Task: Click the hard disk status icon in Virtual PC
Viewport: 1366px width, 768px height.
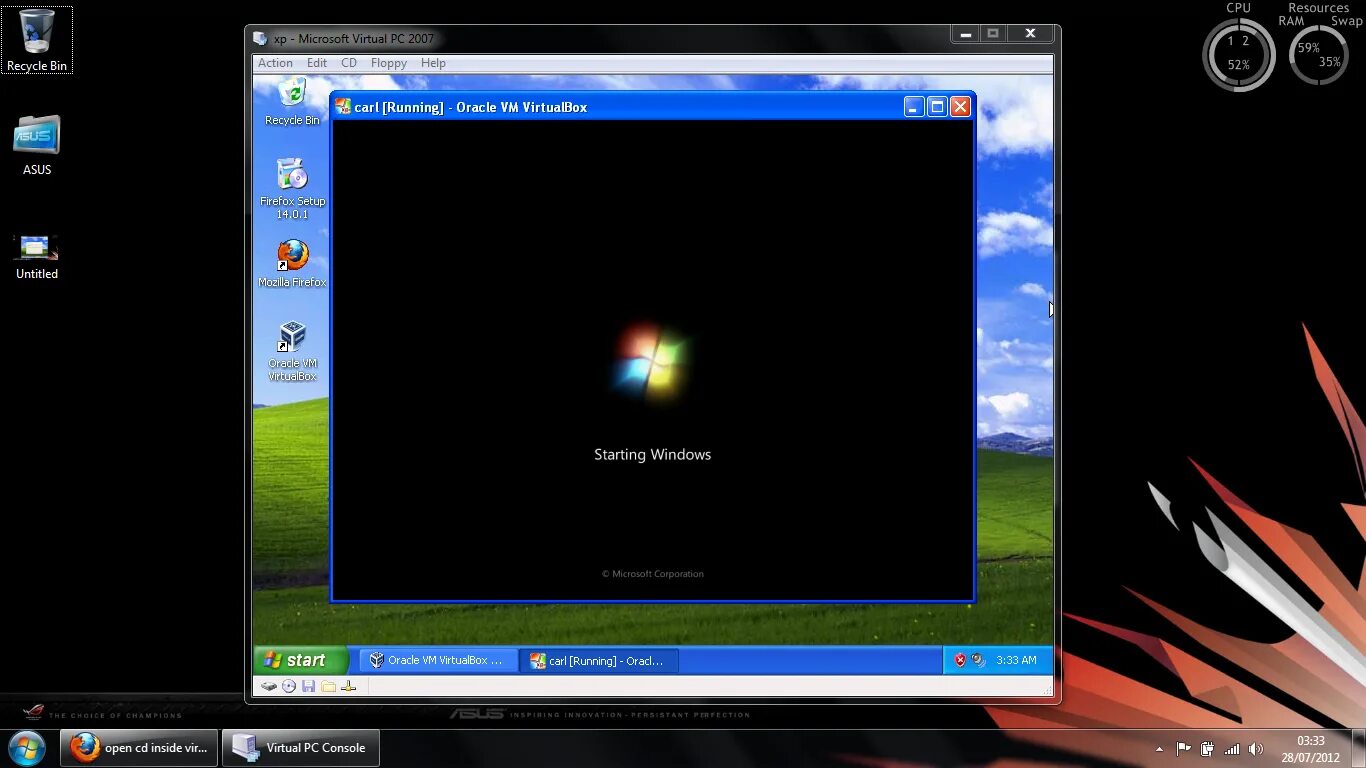Action: [x=268, y=686]
